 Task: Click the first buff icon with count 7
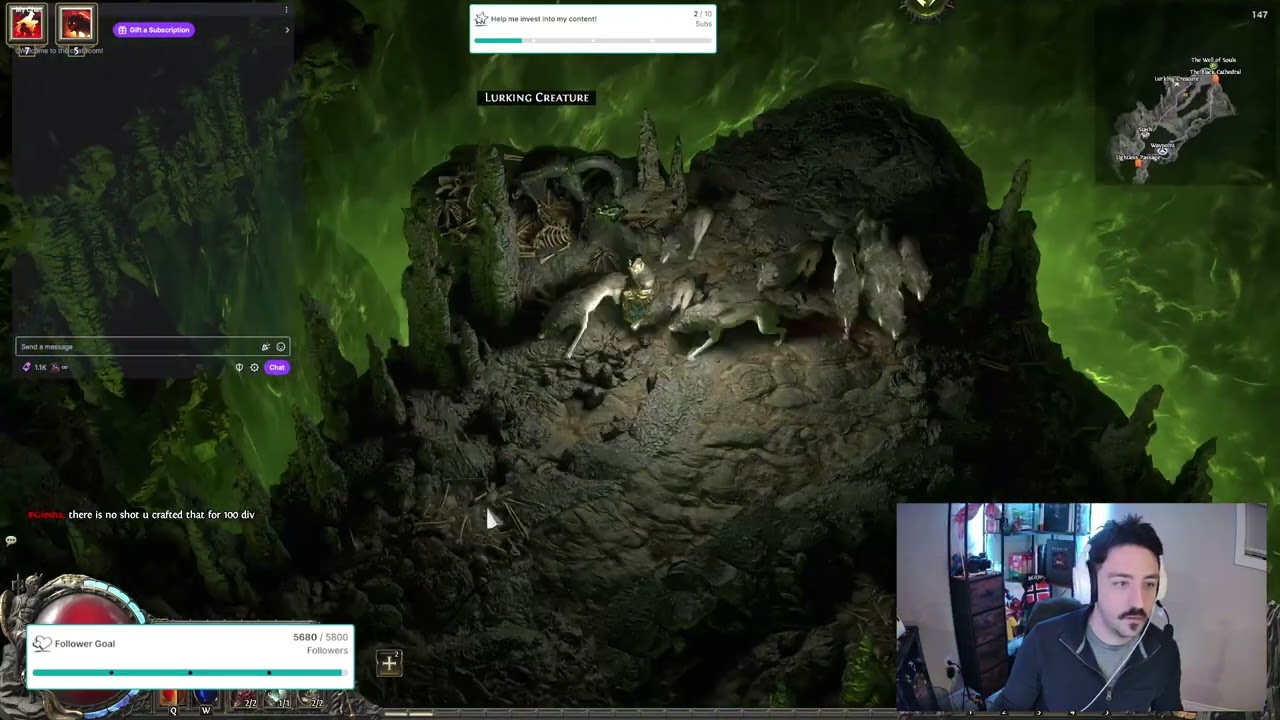[x=27, y=23]
